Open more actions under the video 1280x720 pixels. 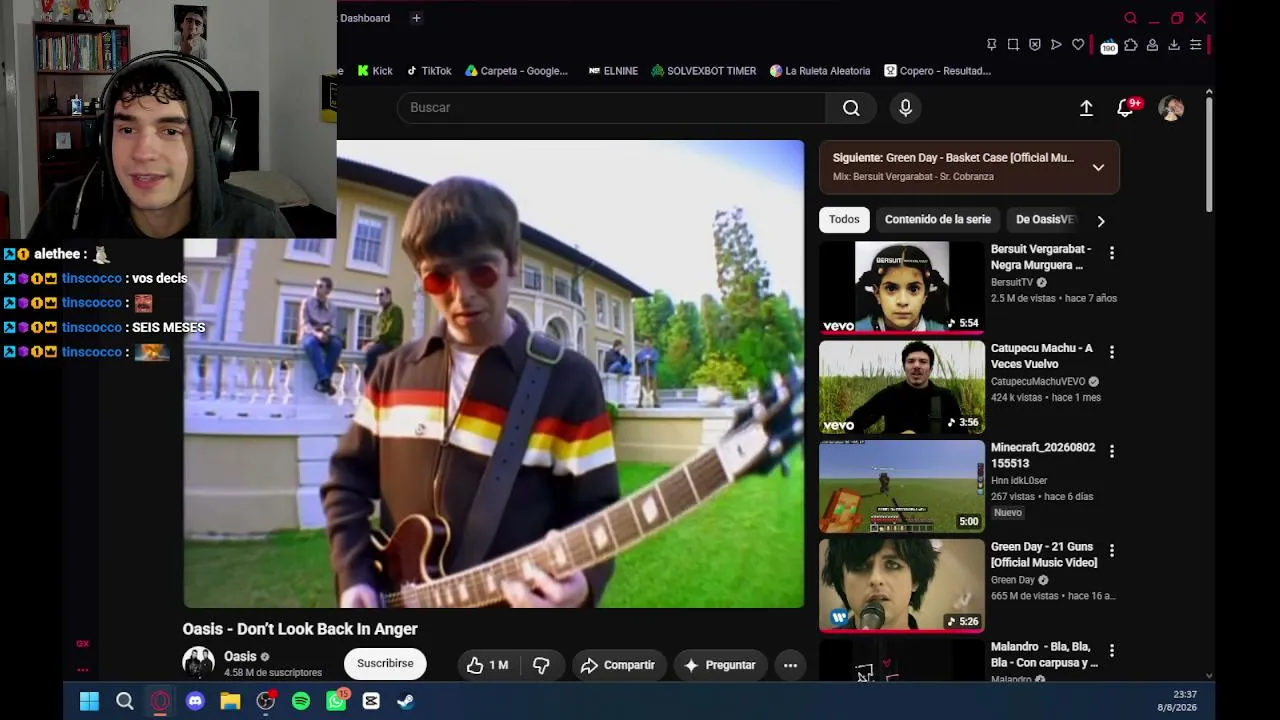[x=790, y=665]
